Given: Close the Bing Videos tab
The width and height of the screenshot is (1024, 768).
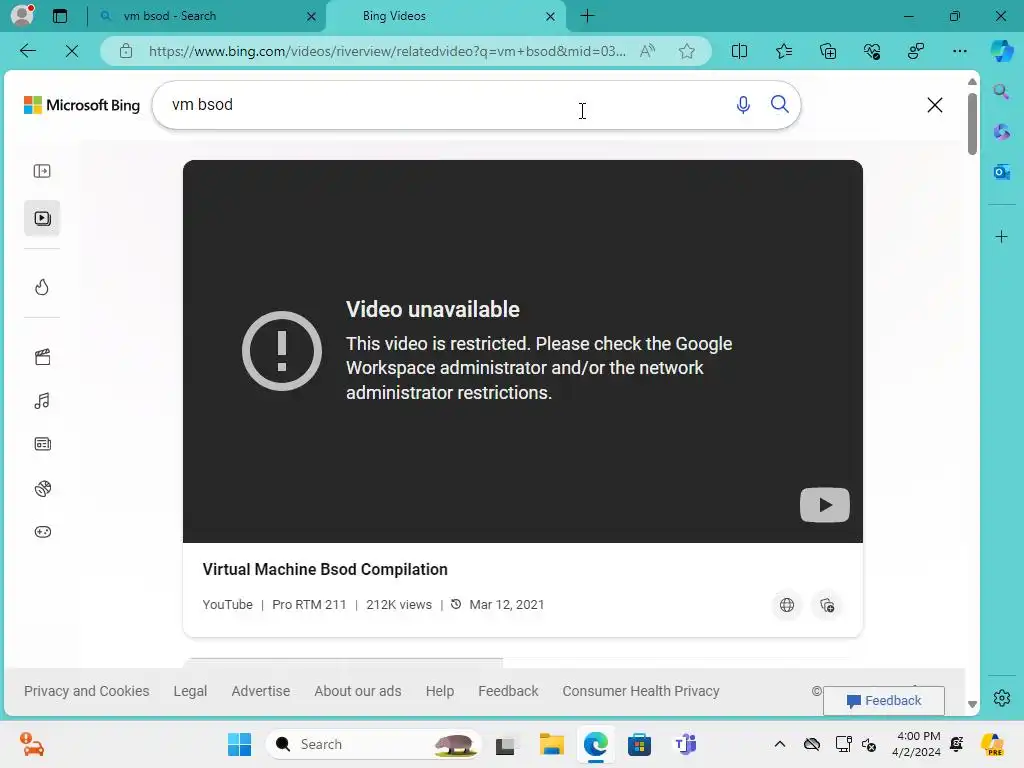Looking at the screenshot, I should tap(551, 16).
